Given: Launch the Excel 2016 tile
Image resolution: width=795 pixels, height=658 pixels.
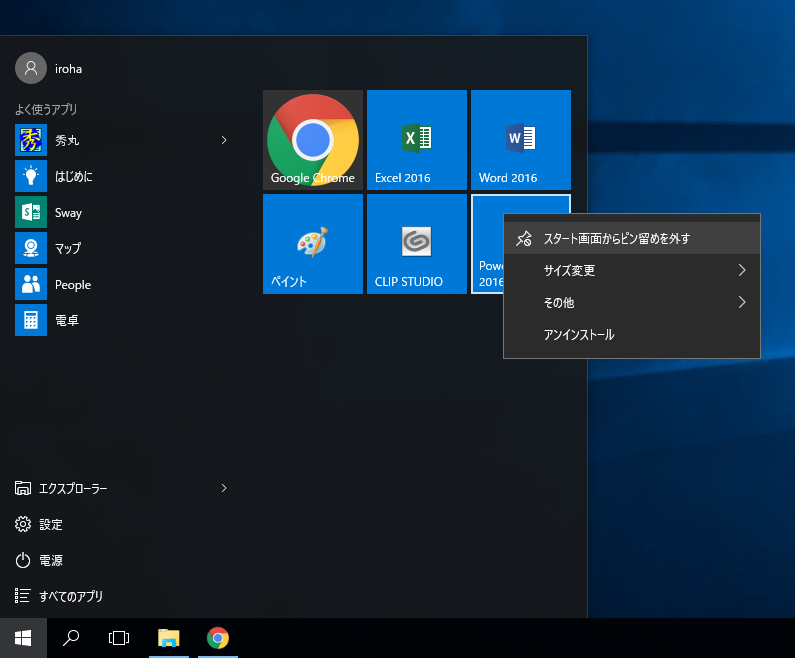Looking at the screenshot, I should (416, 140).
